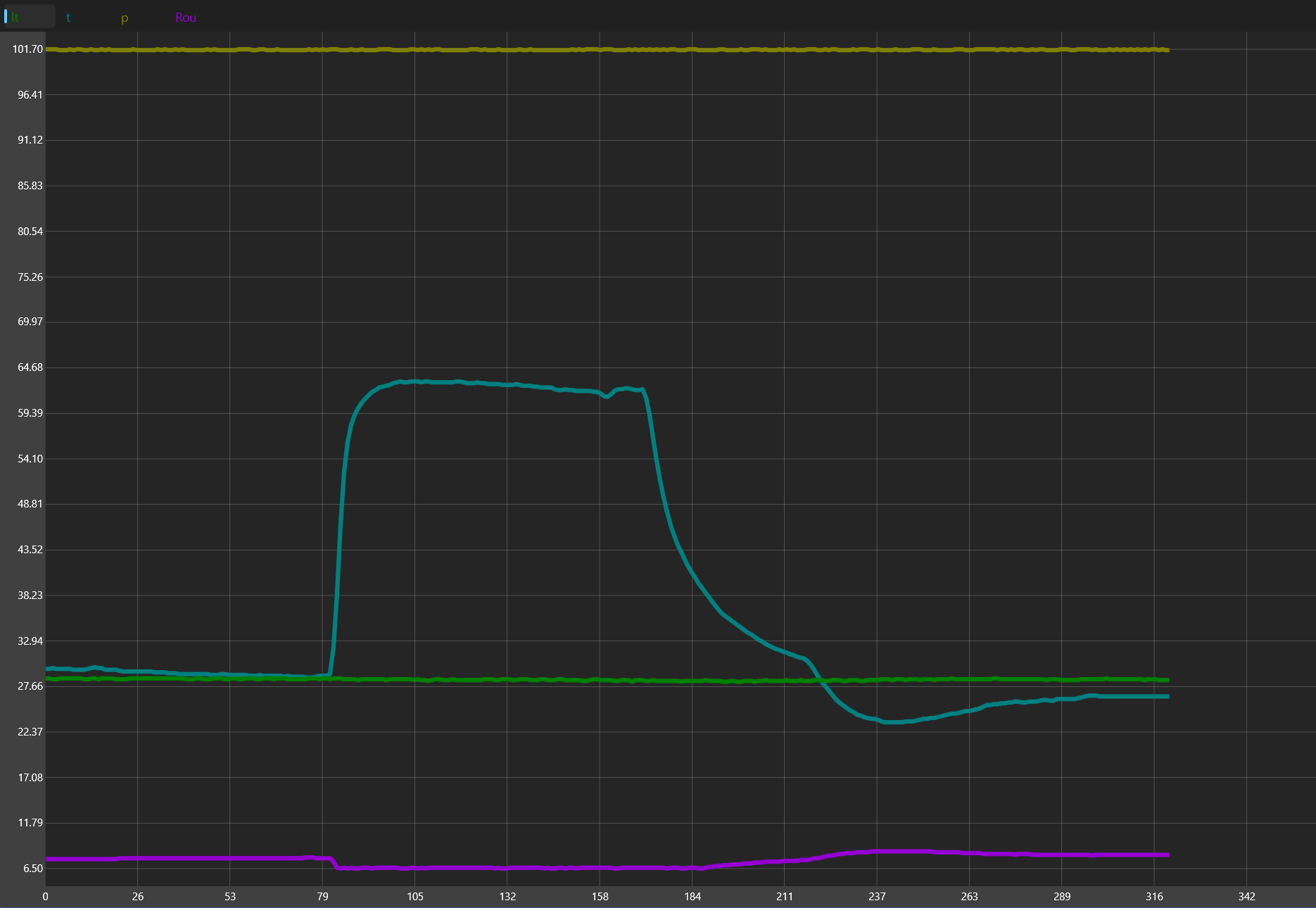Click the 17.08 y-axis tick label
1316x908 pixels.
pos(30,778)
